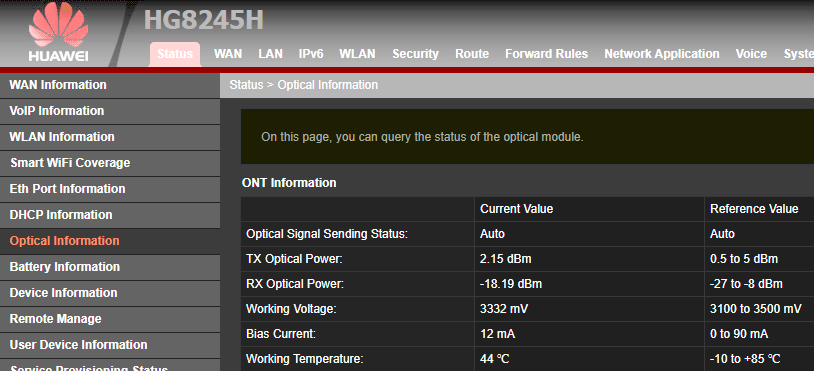Switch to the WAN tab
The image size is (814, 371).
tap(228, 54)
